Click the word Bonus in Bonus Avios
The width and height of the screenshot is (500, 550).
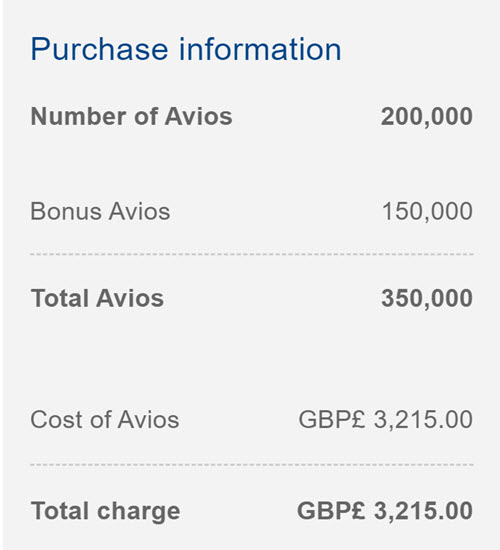(x=66, y=212)
